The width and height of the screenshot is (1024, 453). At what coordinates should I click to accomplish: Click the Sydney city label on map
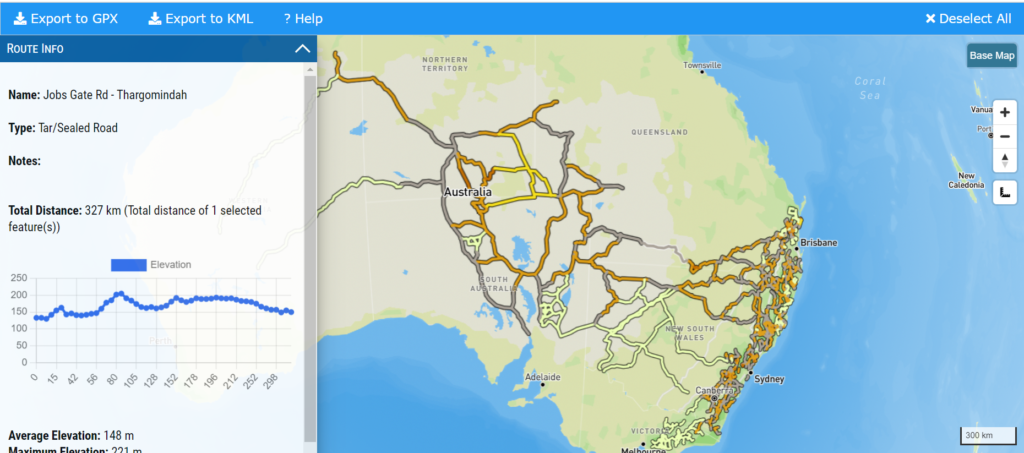769,379
